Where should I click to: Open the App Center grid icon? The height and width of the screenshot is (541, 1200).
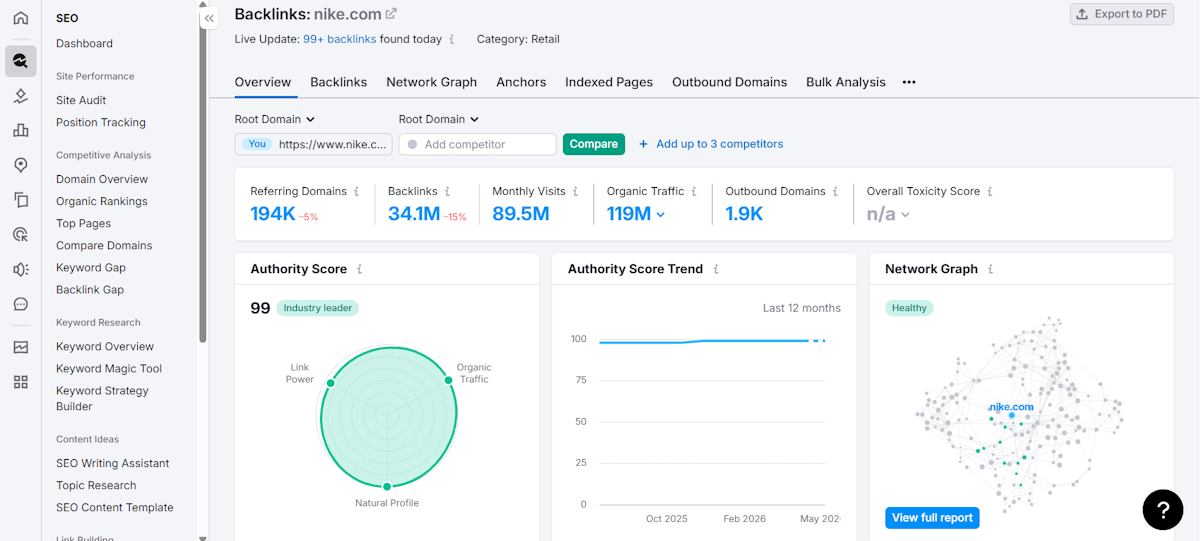pos(20,382)
